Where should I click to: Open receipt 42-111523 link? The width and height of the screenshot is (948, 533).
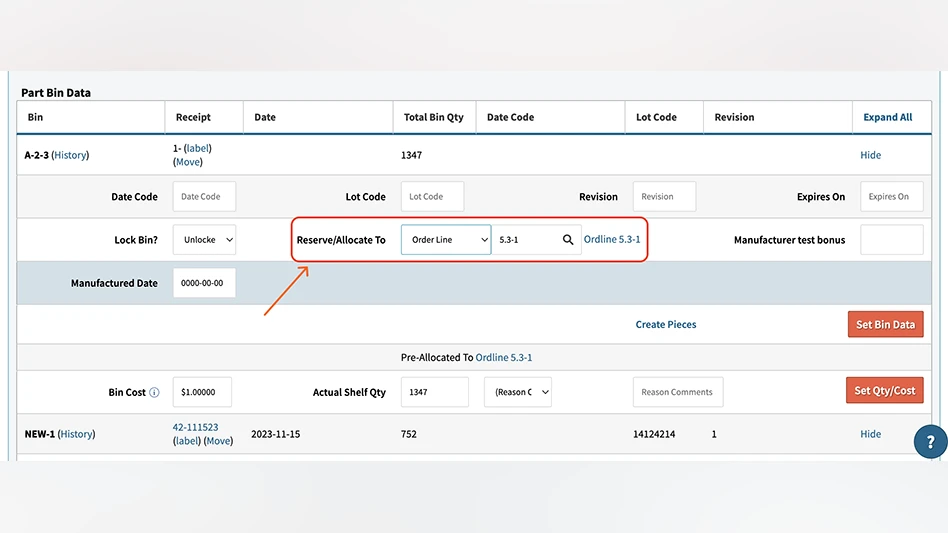click(x=195, y=427)
